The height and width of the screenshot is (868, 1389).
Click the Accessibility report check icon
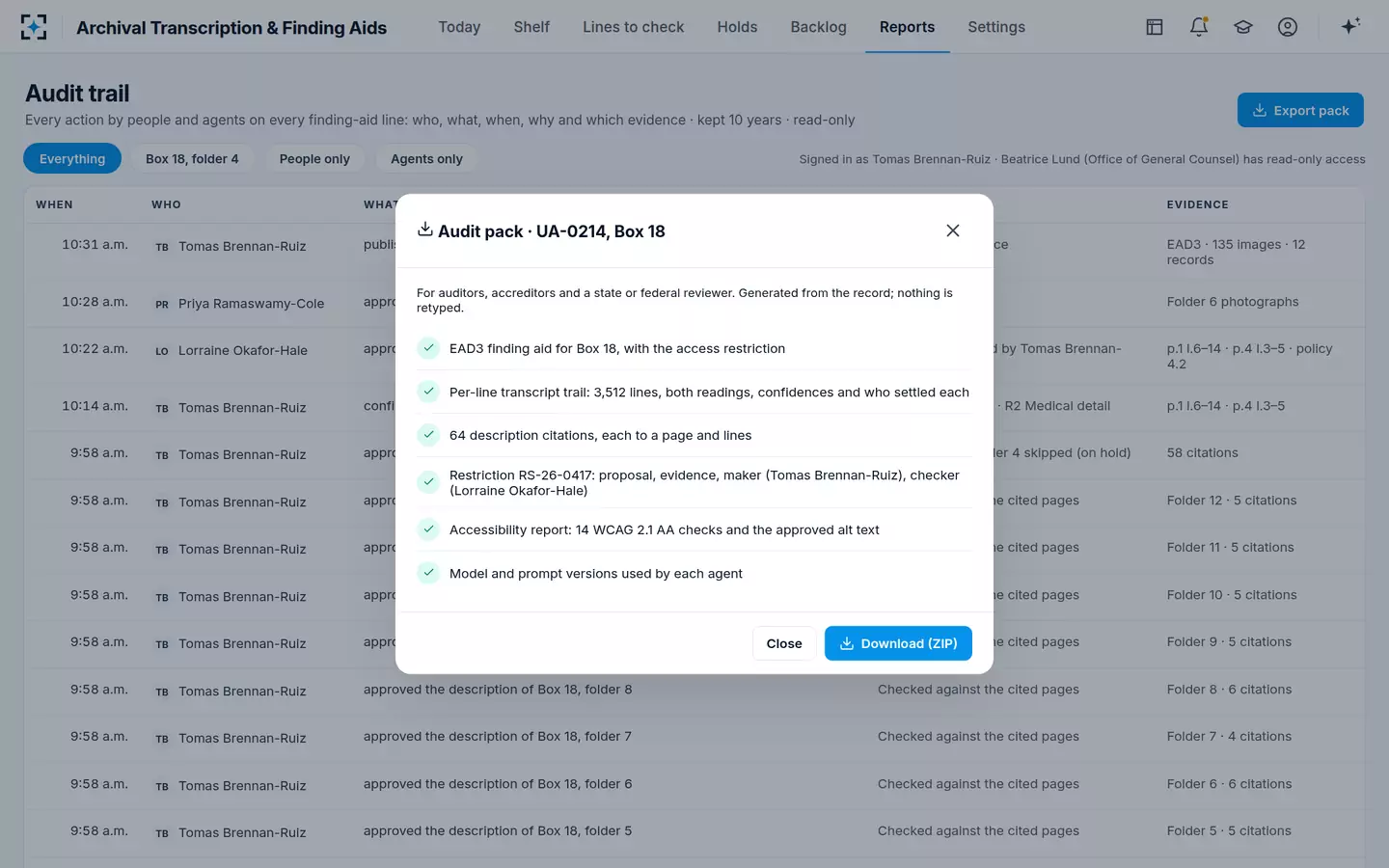tap(428, 529)
